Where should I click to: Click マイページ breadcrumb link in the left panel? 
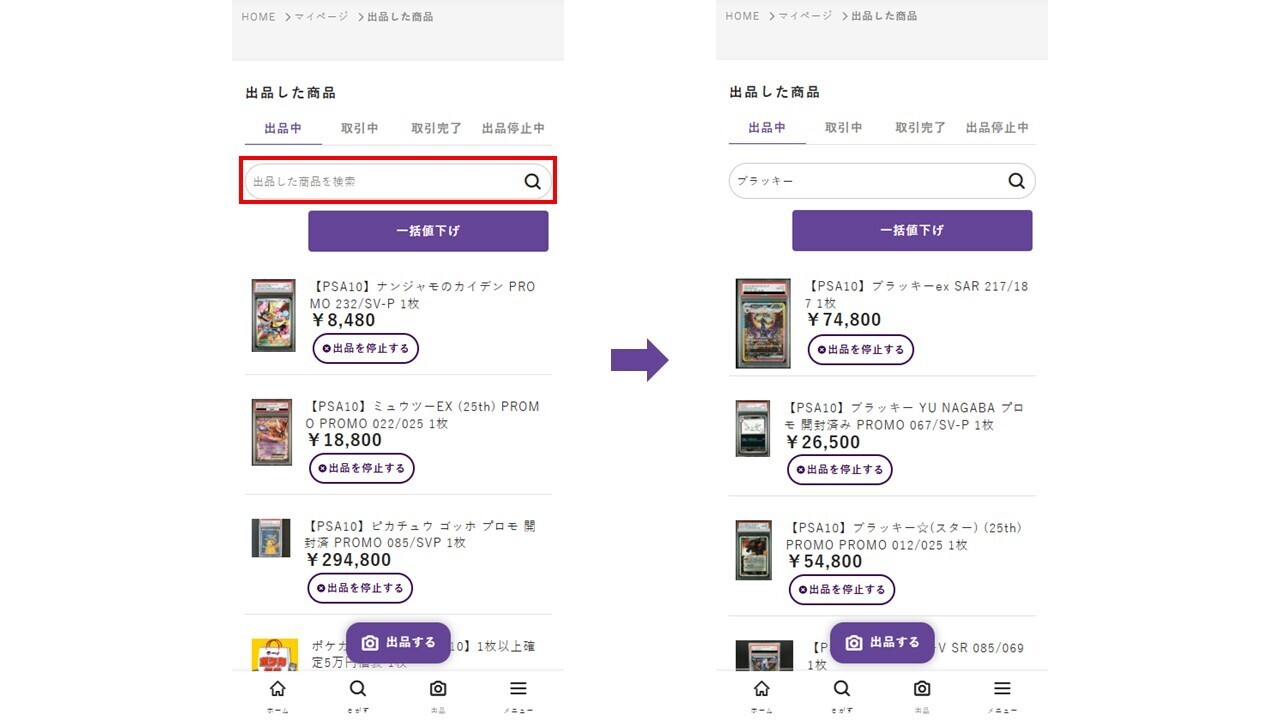pyautogui.click(x=321, y=17)
